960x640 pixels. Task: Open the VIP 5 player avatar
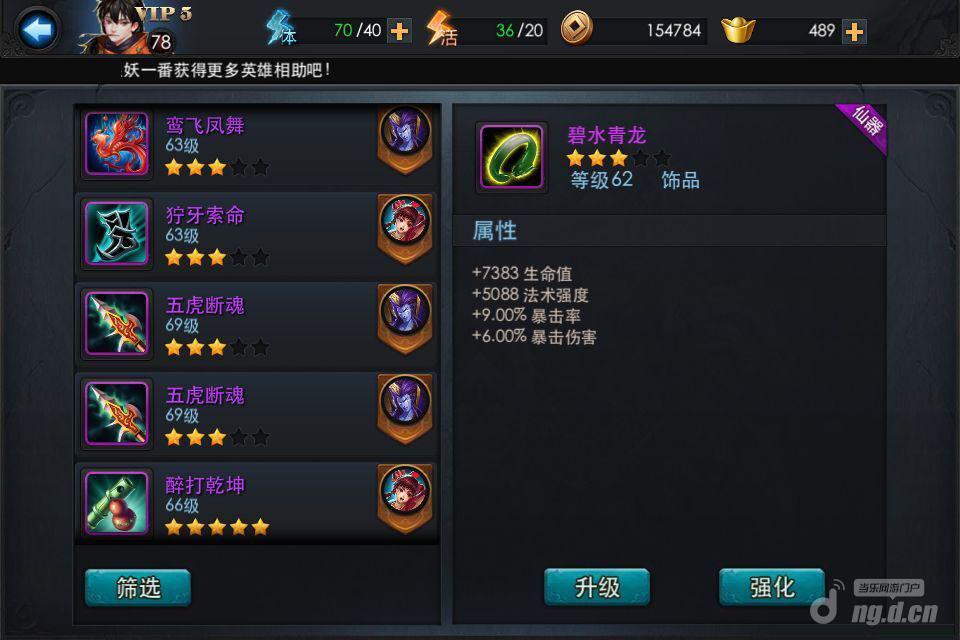coord(121,28)
